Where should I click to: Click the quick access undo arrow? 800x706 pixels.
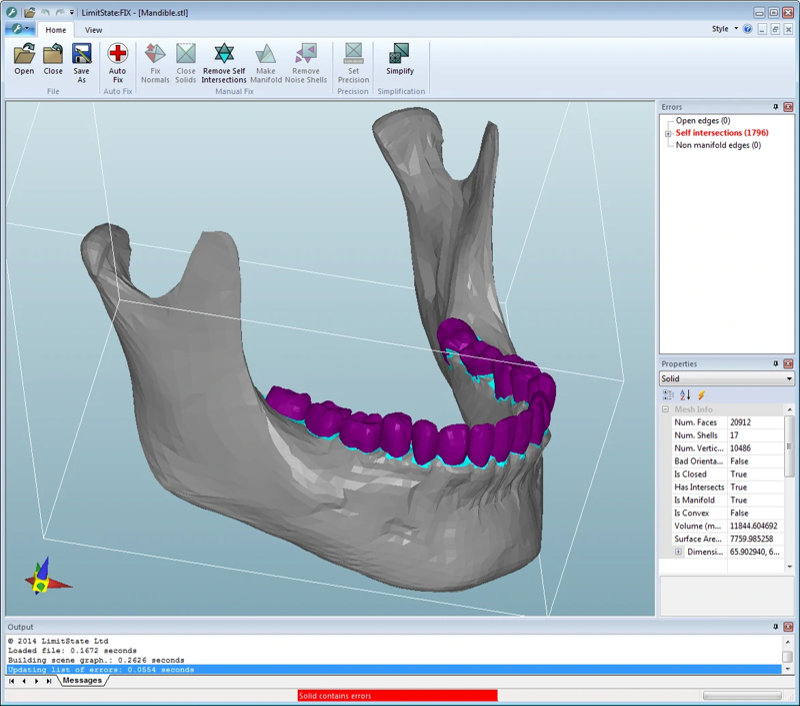coord(46,12)
